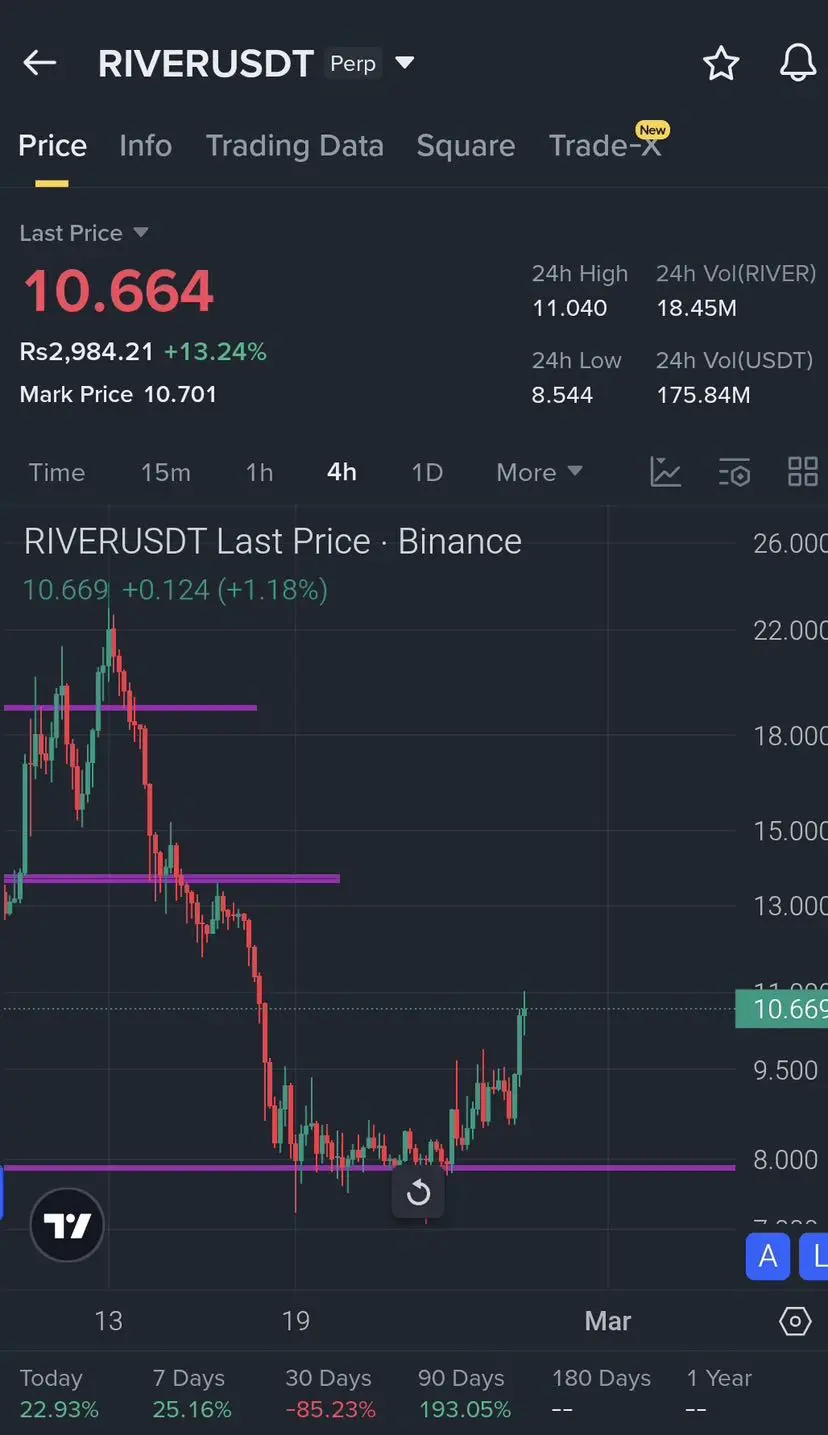828x1435 pixels.
Task: Click the 19 date label on time axis
Action: (296, 1321)
